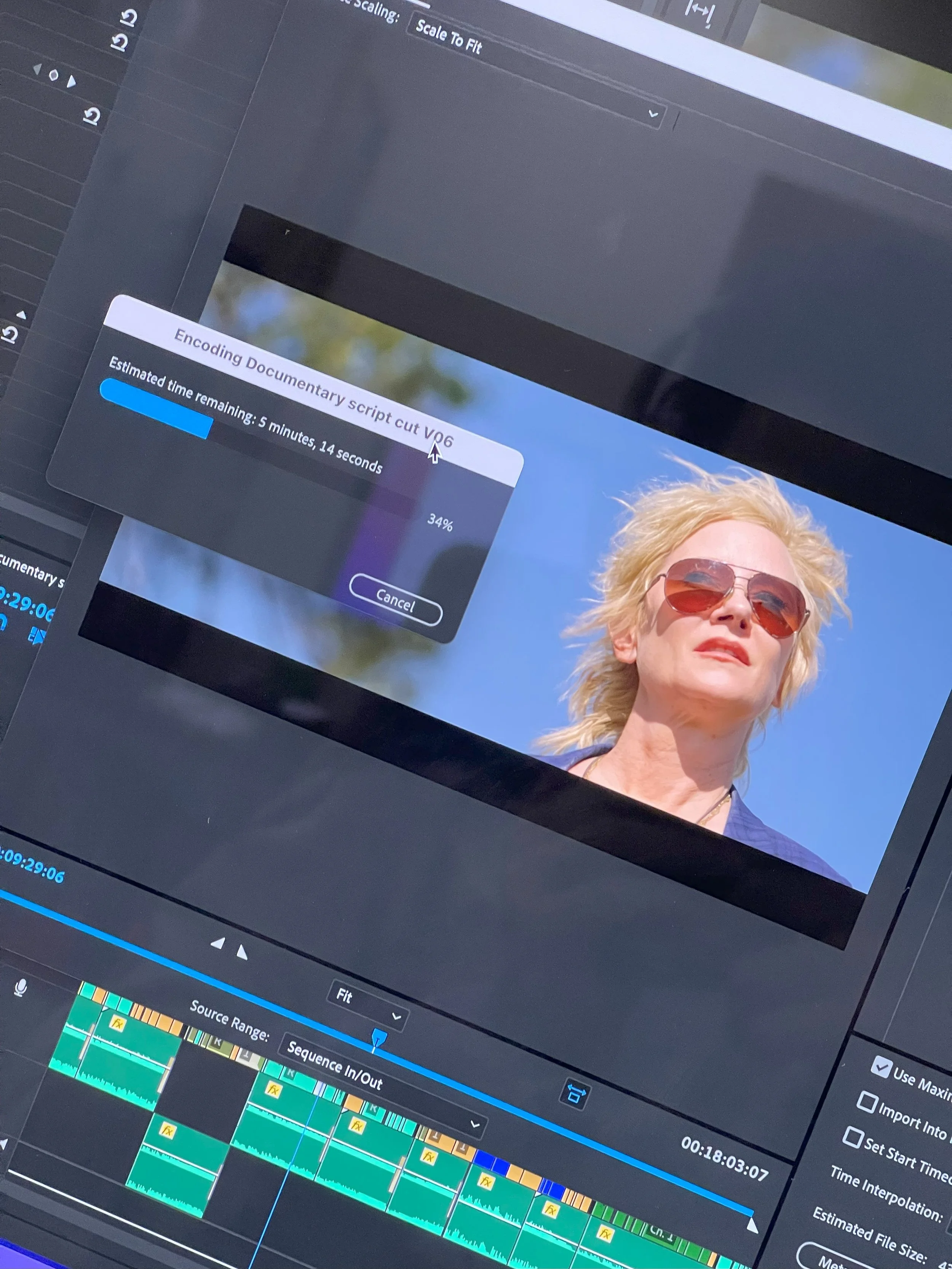The width and height of the screenshot is (952, 1269).
Task: Click the upper 9:29:06 blue timecode
Action: [x=26, y=605]
